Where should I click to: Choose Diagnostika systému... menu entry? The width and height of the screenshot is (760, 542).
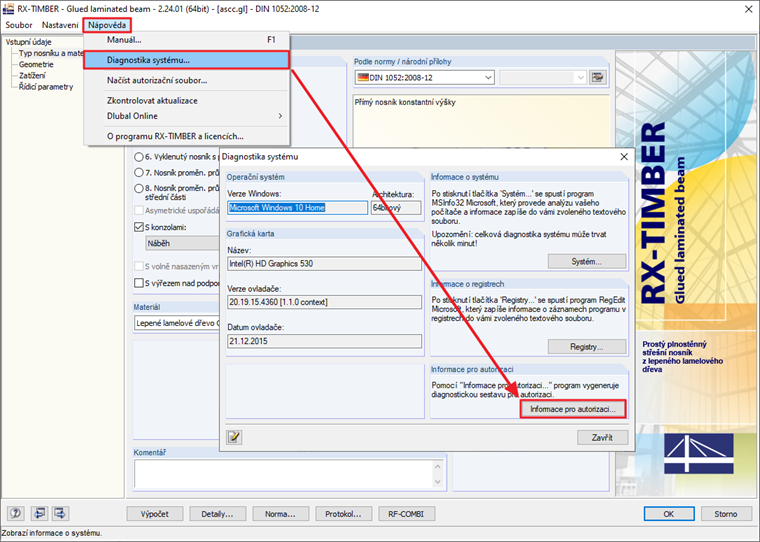(x=187, y=60)
